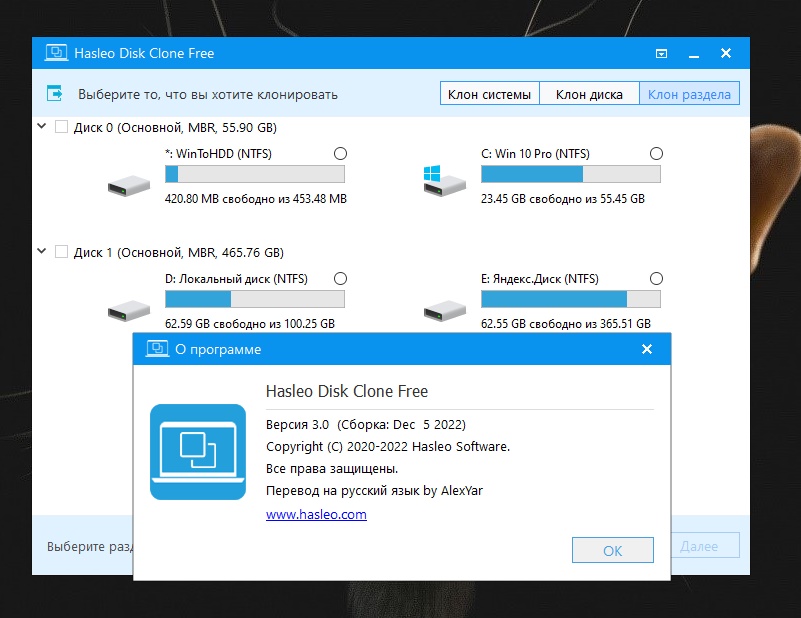Click the Версия 3.0 build text
801x618 pixels.
366,424
